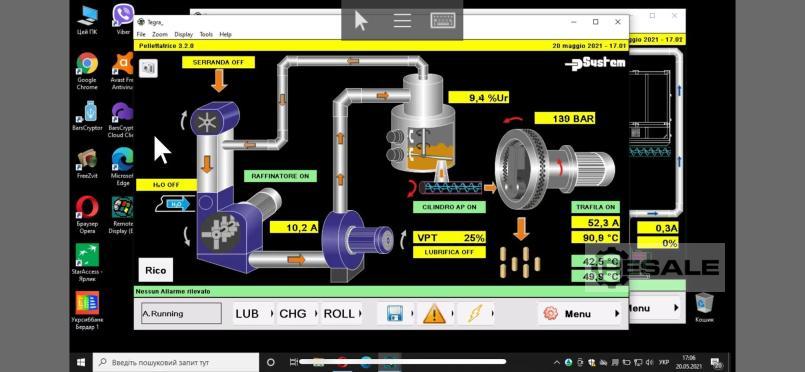The height and width of the screenshot is (372, 805).
Task: Open the Tools menu
Action: (x=206, y=34)
